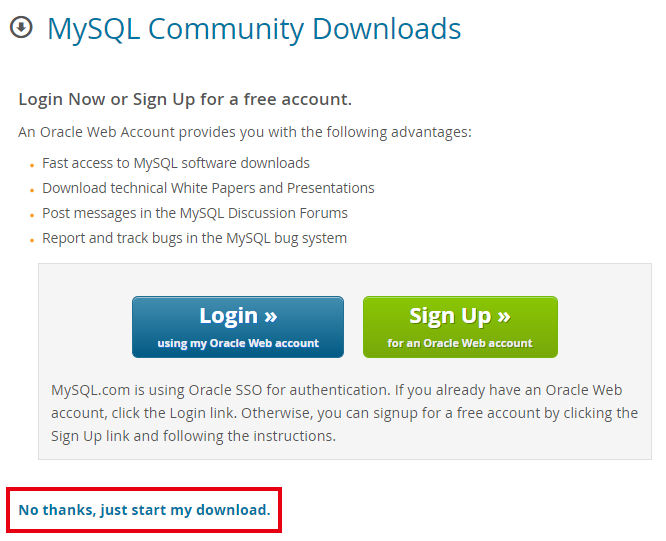Click "using my Oracle Web account" subtitle text
Viewport: 666px width, 541px height.
[x=238, y=343]
